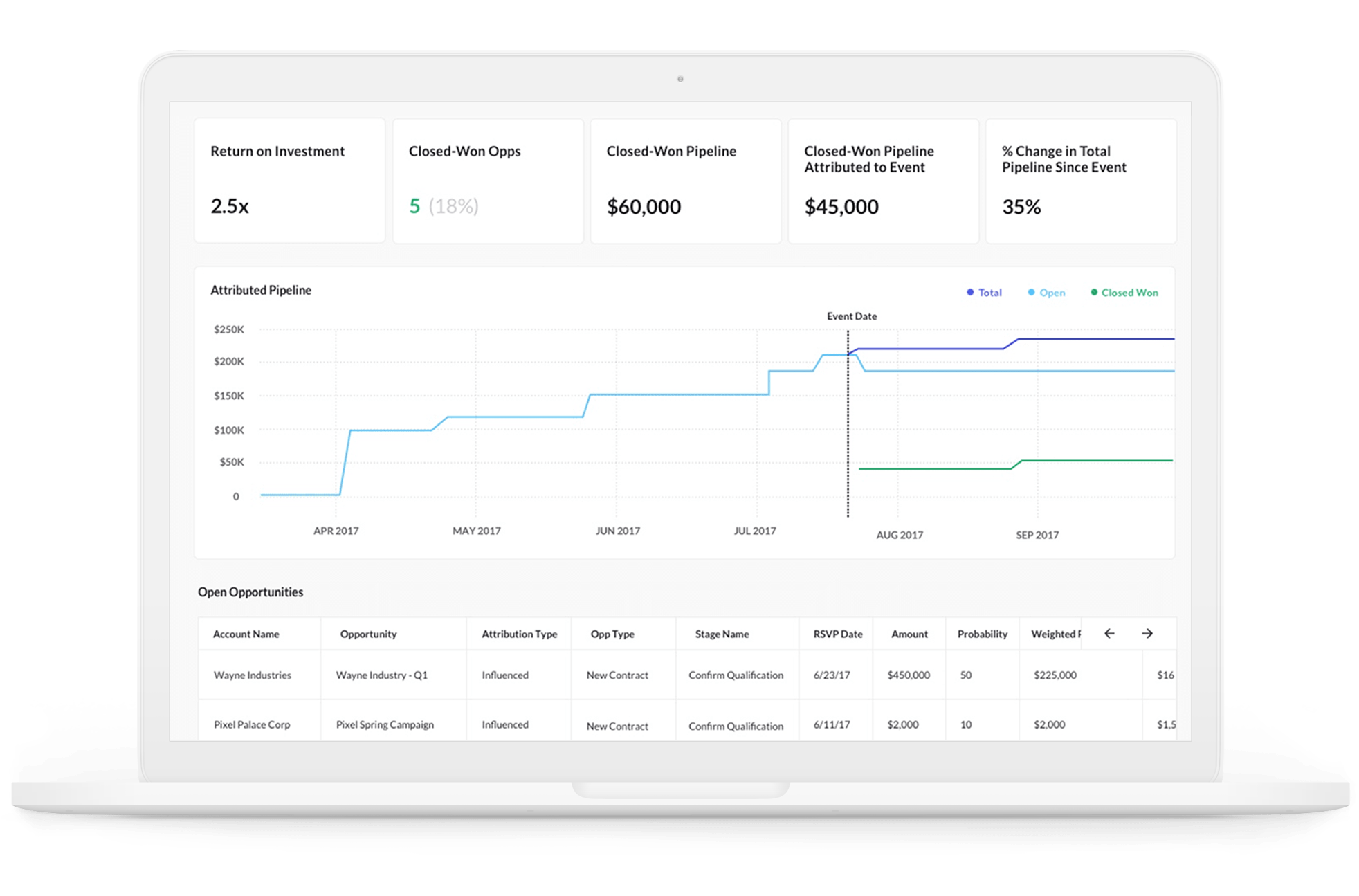Sort table by Attribution Type header

click(519, 634)
